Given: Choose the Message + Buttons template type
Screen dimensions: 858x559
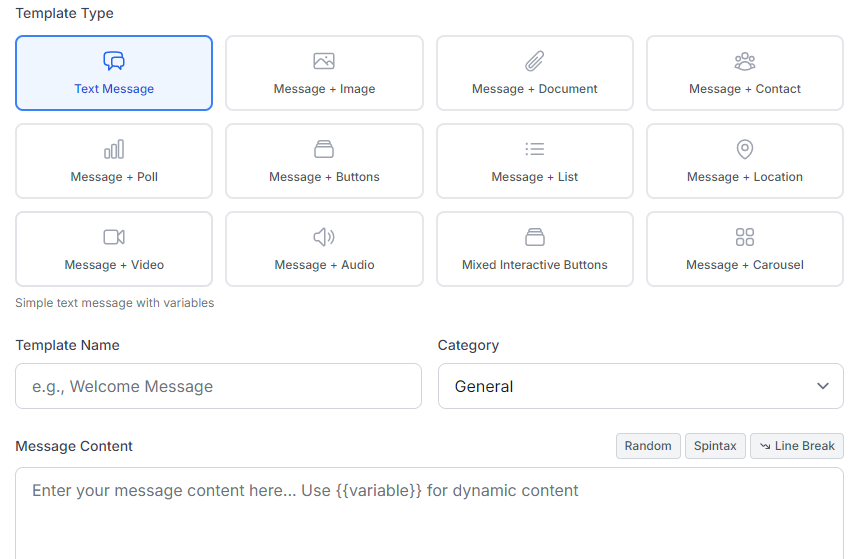Looking at the screenshot, I should [324, 162].
